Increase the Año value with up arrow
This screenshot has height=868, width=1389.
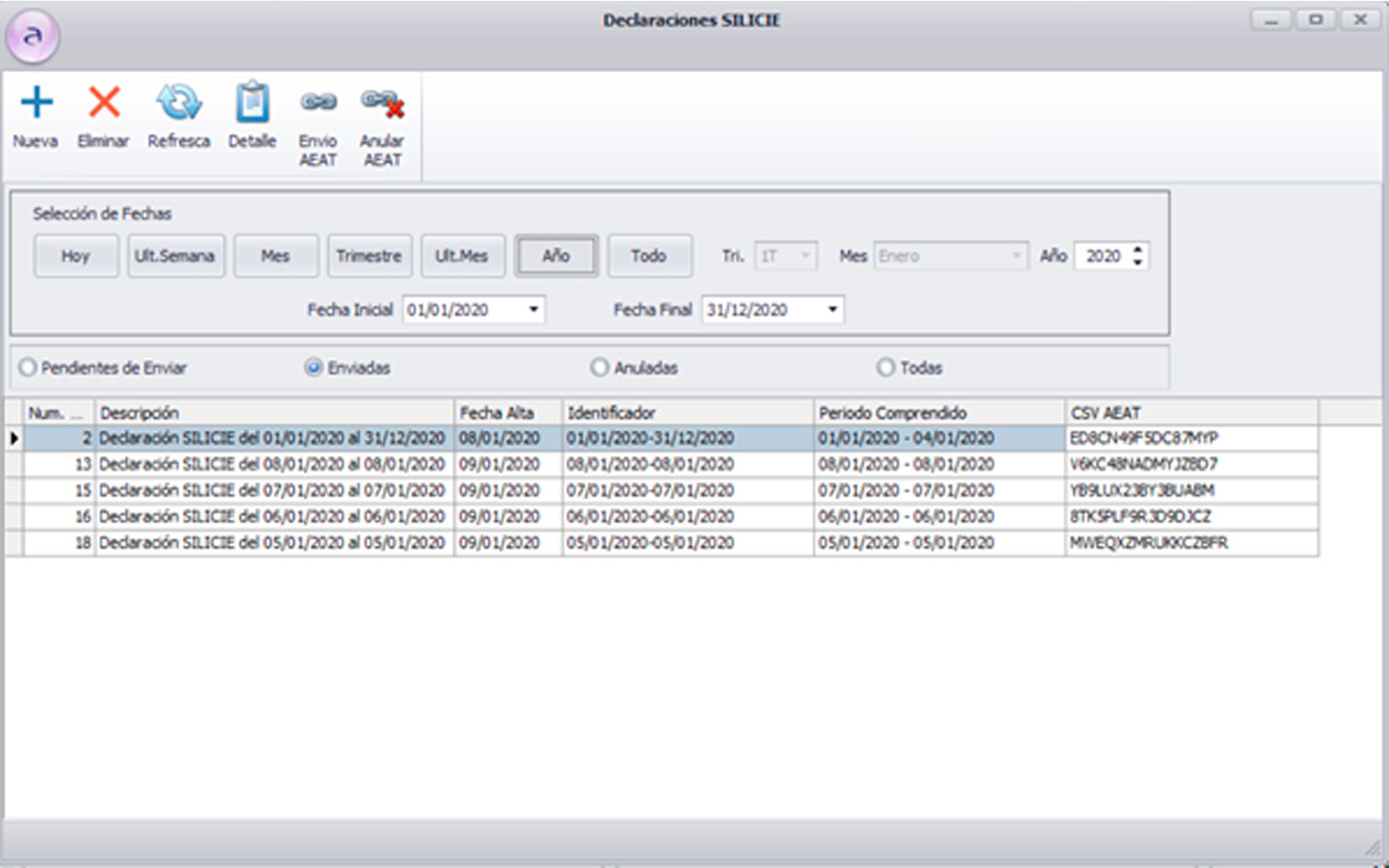pyautogui.click(x=1138, y=250)
